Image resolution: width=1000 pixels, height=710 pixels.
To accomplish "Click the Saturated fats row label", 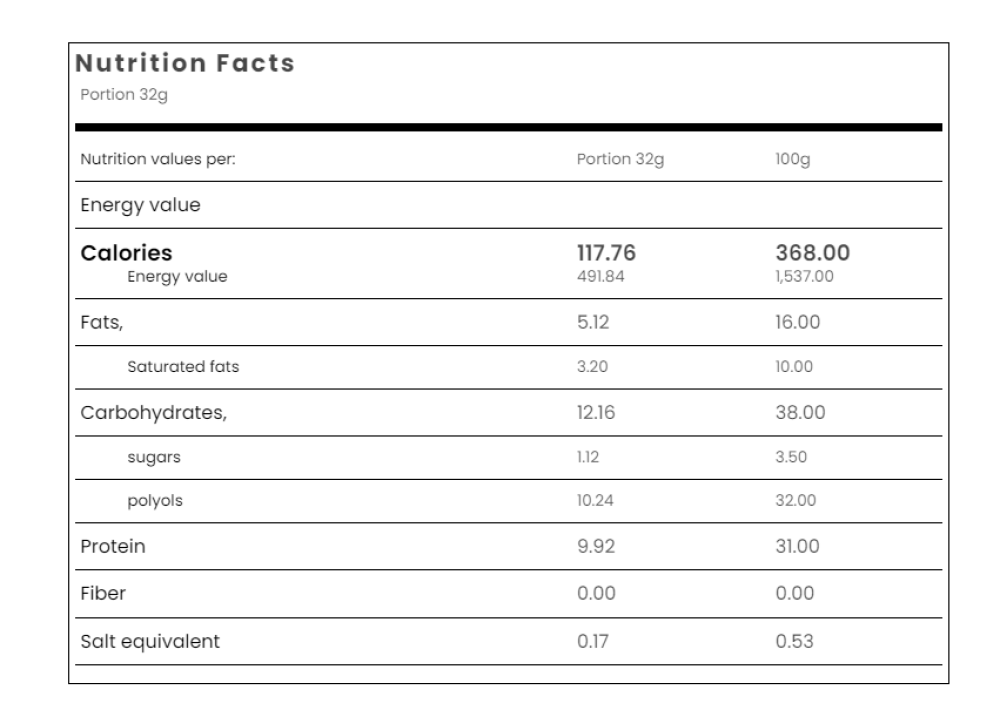I will click(x=182, y=367).
